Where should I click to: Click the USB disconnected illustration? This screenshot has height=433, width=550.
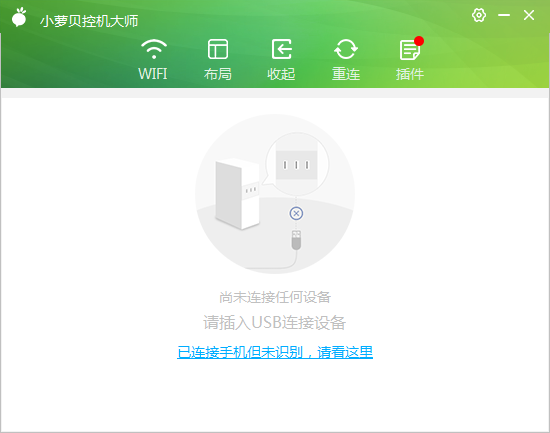click(x=275, y=194)
